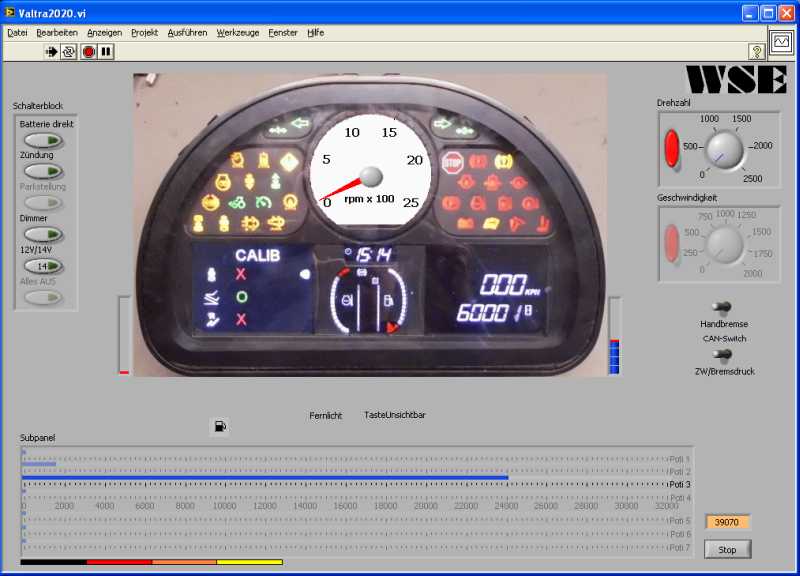Click the VI icon pane at top right
800x576 pixels.
781,41
